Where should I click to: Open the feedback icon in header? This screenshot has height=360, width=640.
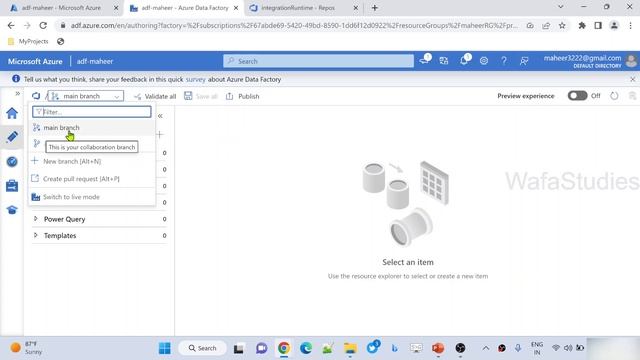[524, 61]
